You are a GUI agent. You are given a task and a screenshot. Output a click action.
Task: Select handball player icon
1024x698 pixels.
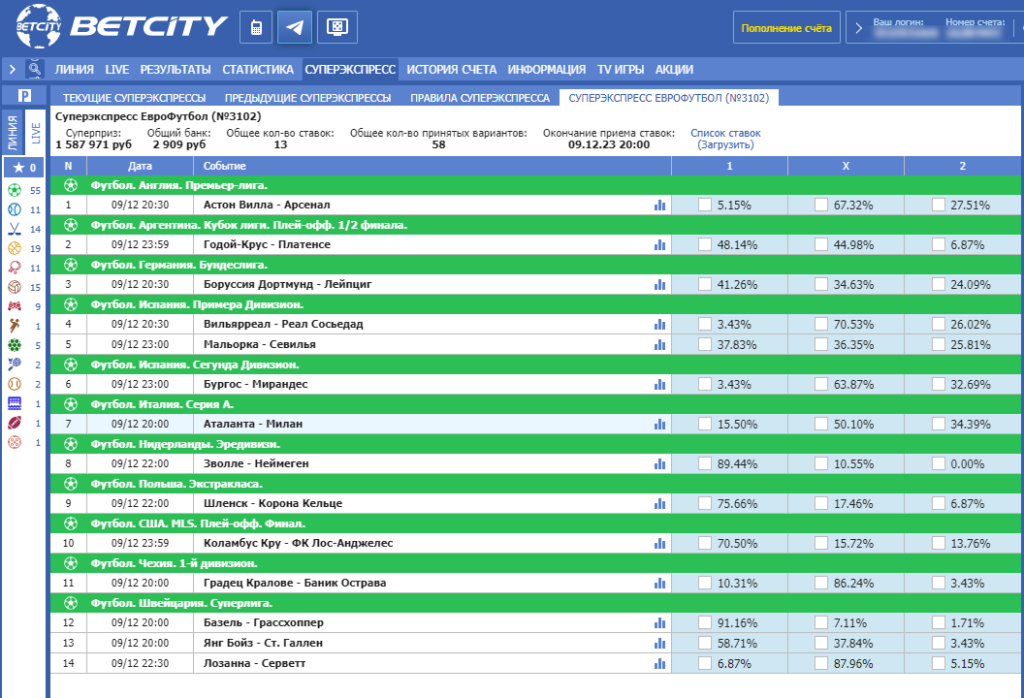[x=14, y=326]
